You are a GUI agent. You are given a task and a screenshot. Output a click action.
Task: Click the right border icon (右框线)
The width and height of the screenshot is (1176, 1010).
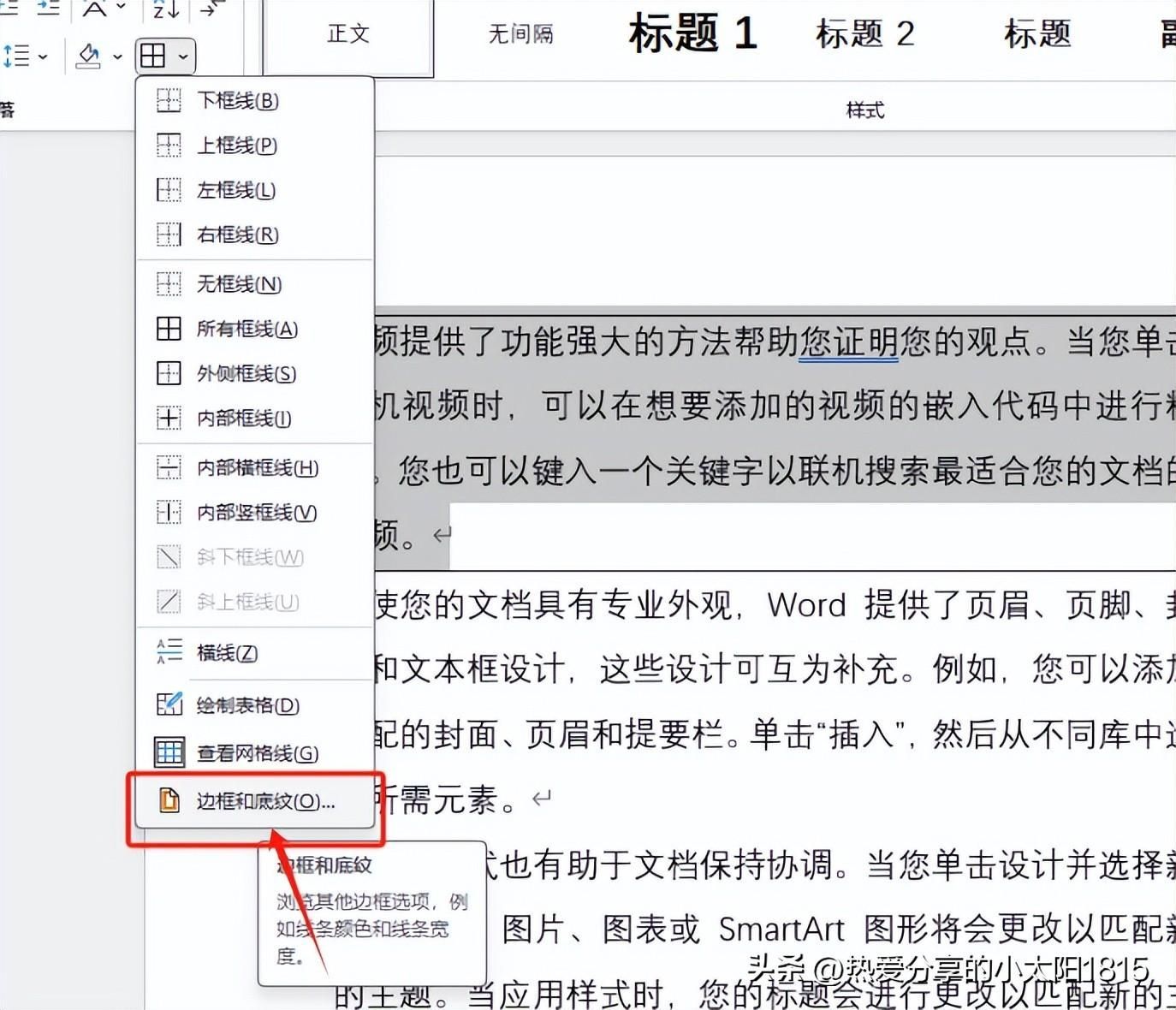coord(169,235)
